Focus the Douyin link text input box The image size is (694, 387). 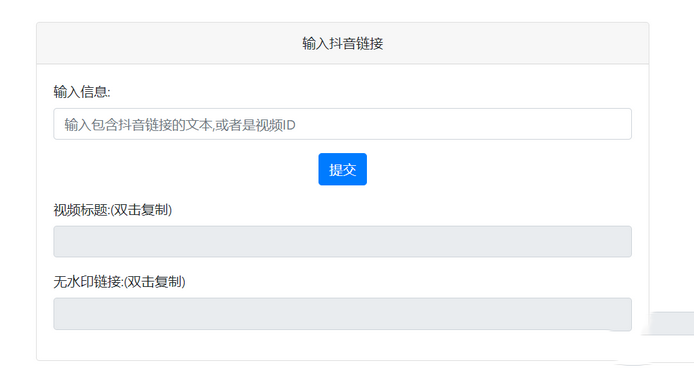tap(342, 124)
